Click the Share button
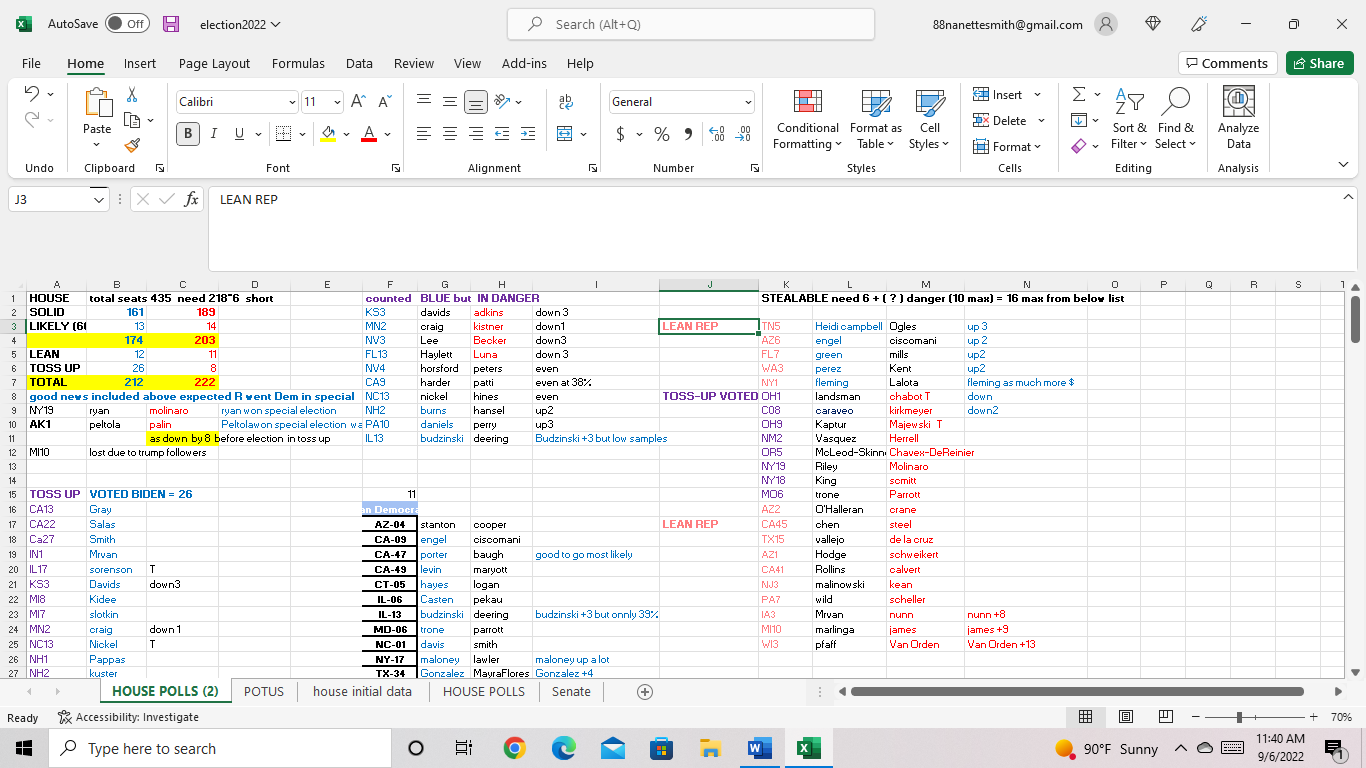Screen dimensions: 1366x768 pos(1319,63)
